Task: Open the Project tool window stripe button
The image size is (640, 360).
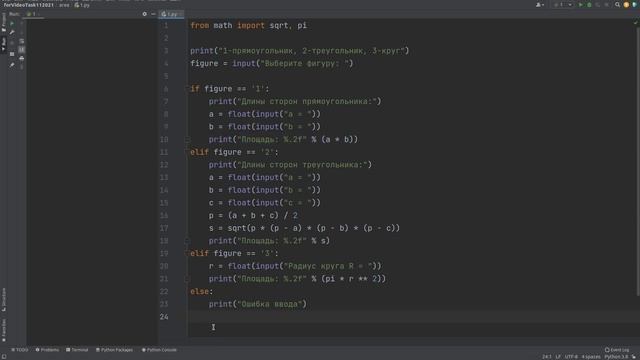Action: pos(4,22)
